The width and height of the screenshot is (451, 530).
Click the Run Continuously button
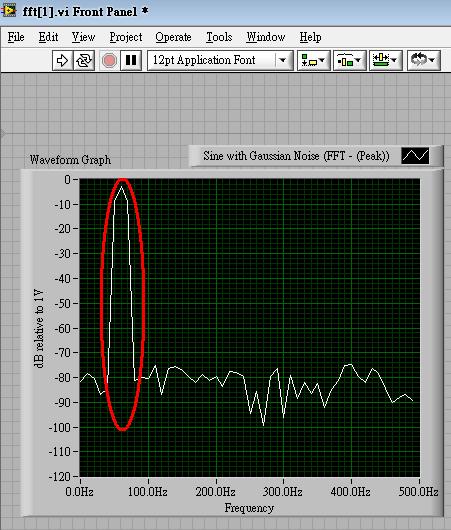click(x=84, y=61)
